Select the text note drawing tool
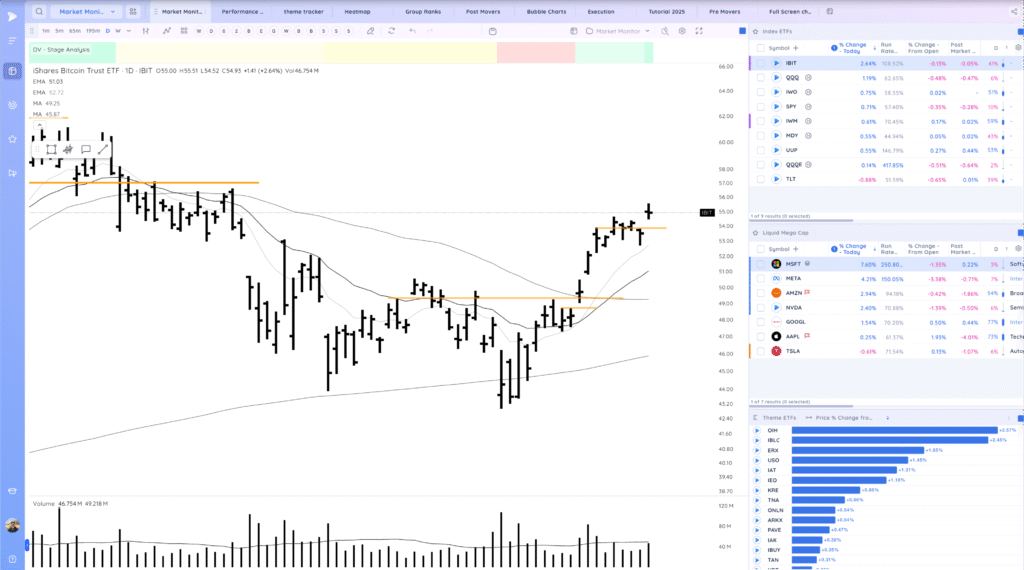 tap(86, 150)
